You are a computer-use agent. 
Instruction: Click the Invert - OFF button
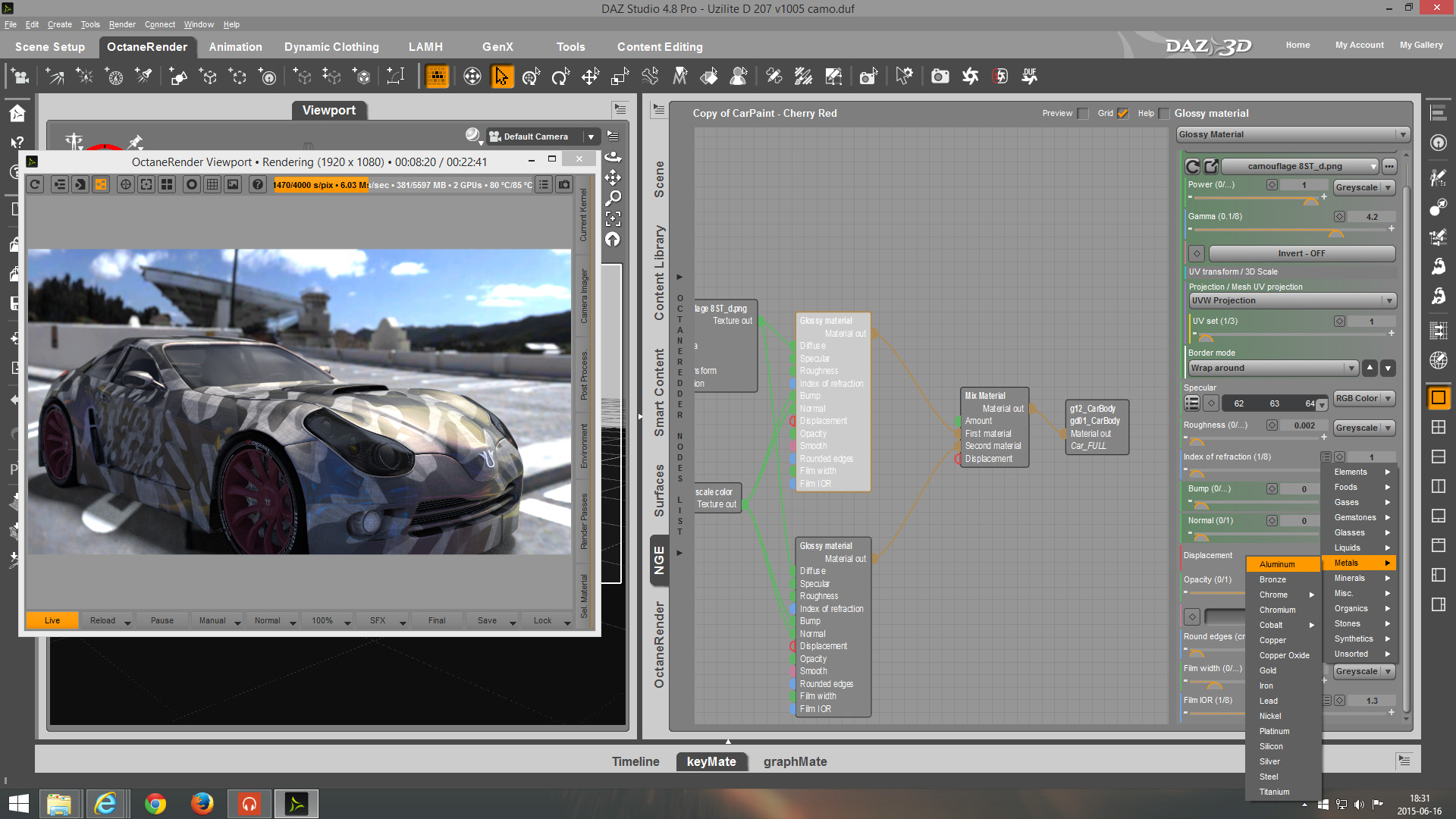coord(1301,253)
